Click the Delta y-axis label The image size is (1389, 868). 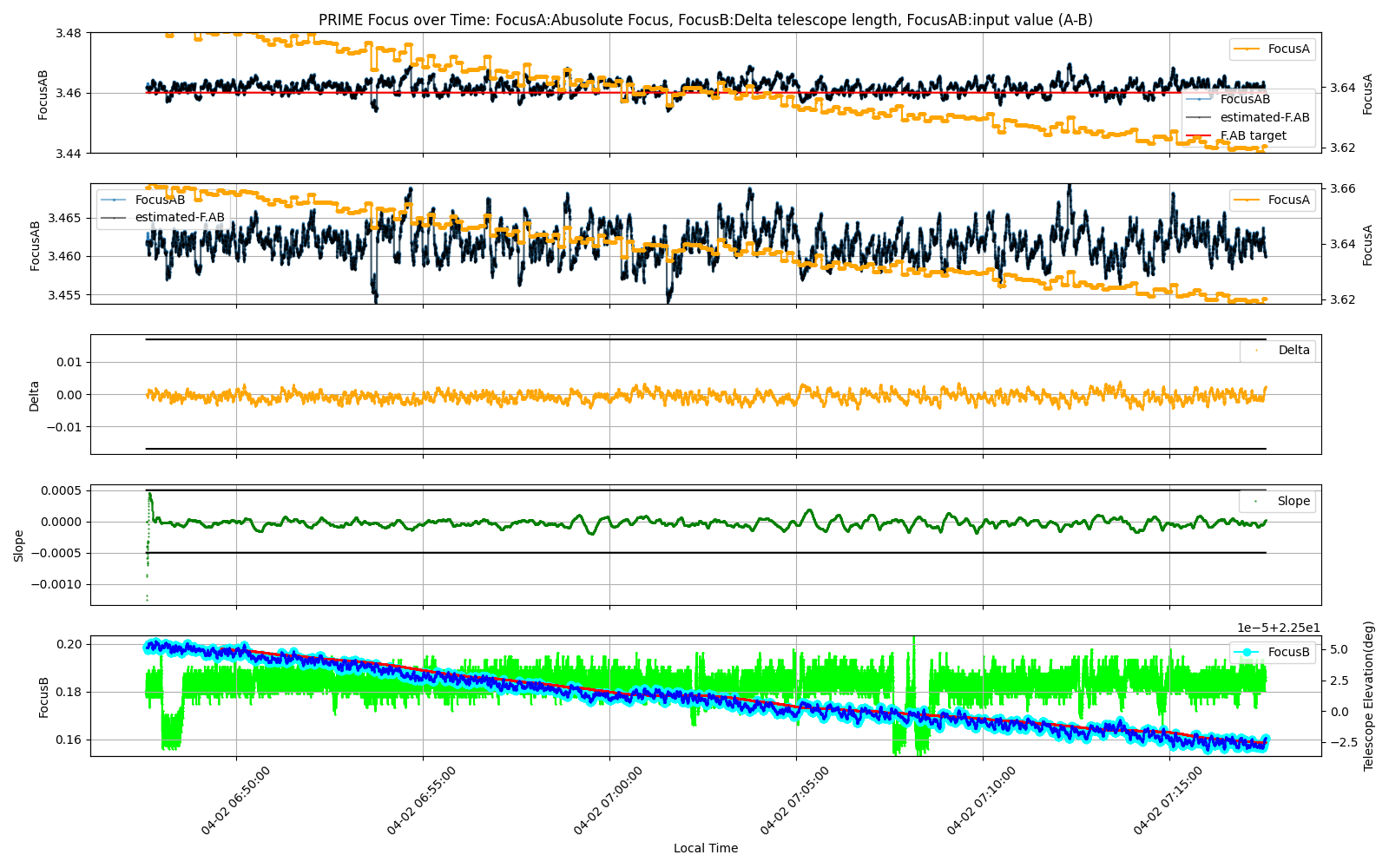click(35, 395)
